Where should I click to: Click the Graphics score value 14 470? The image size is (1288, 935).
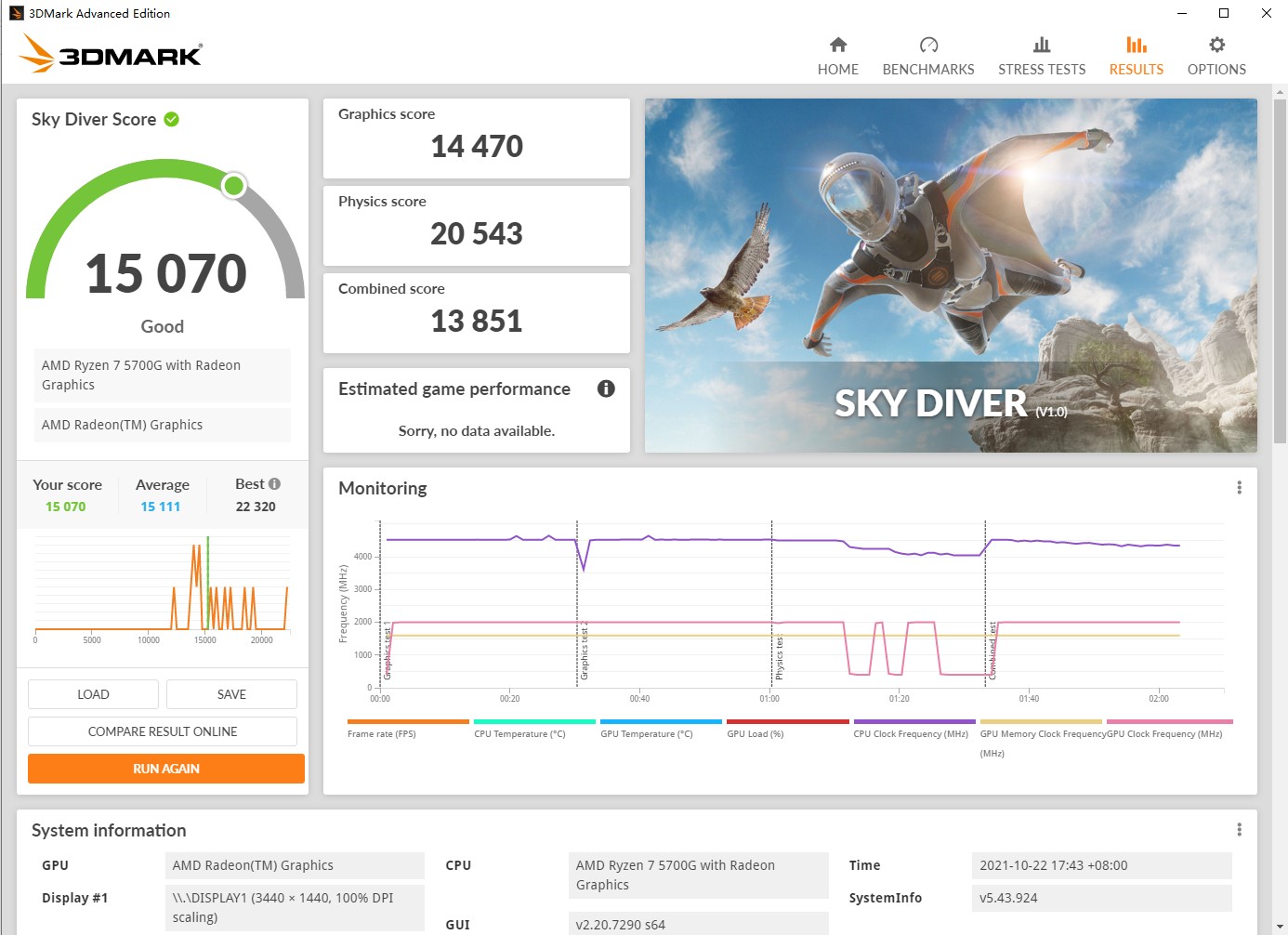477,146
